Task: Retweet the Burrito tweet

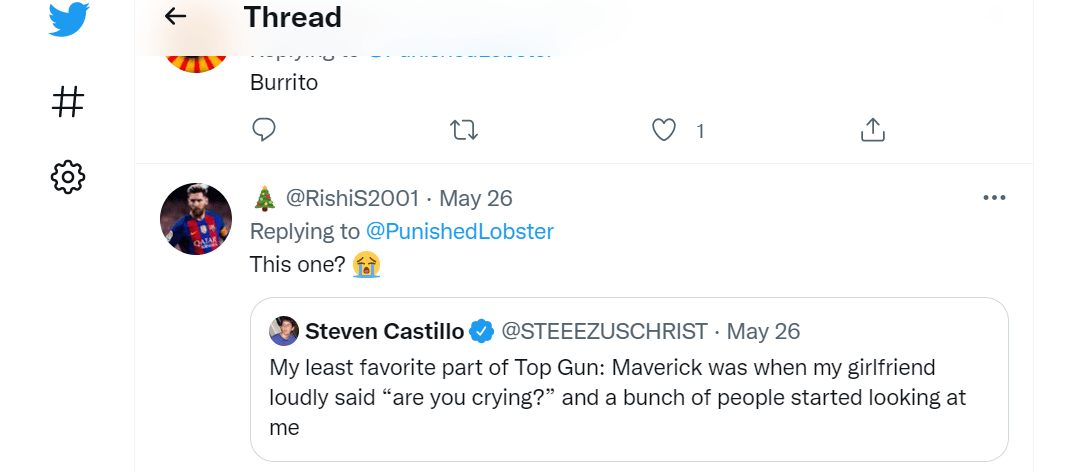Action: point(464,130)
